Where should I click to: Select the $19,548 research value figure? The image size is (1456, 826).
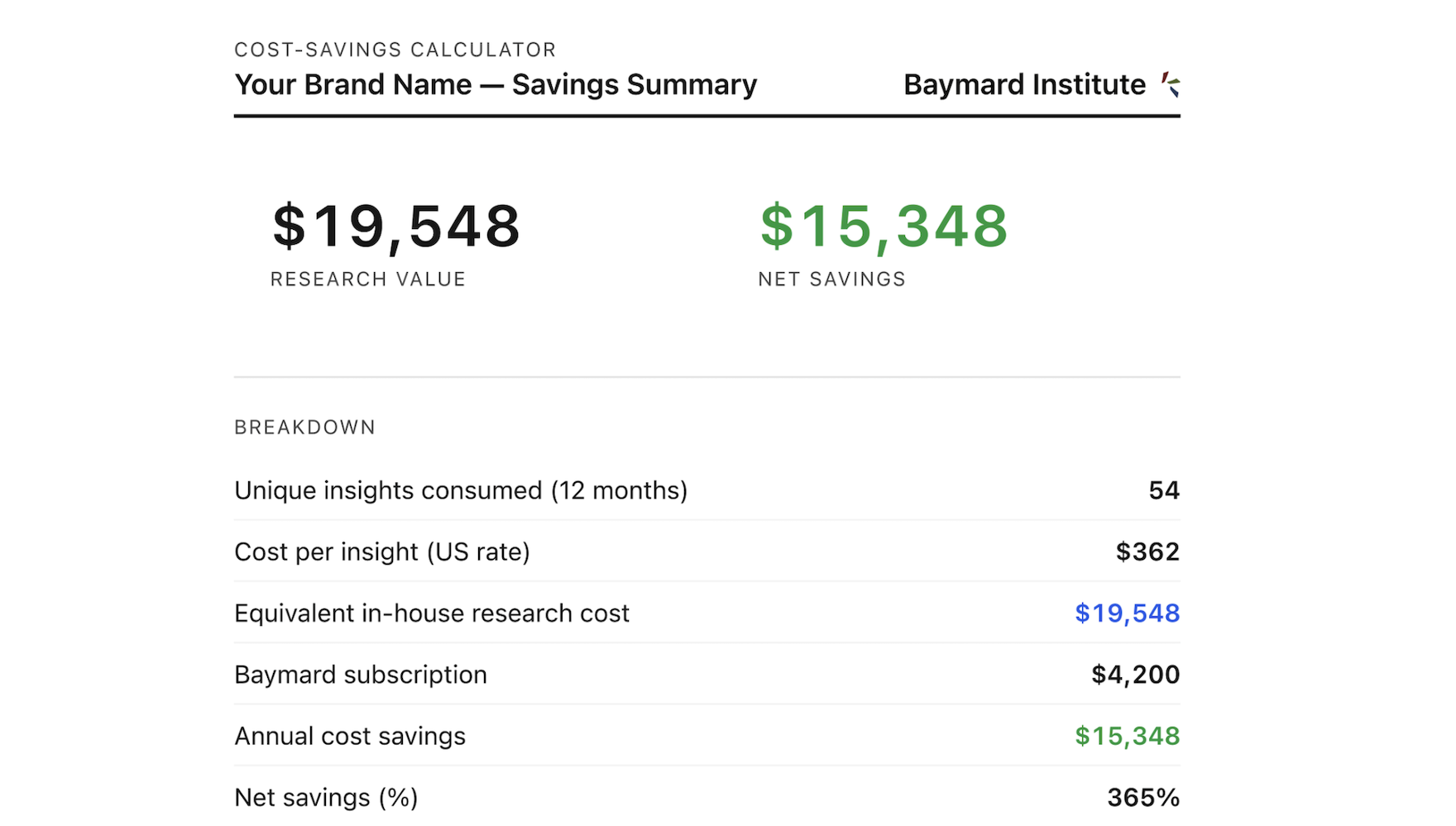tap(396, 226)
